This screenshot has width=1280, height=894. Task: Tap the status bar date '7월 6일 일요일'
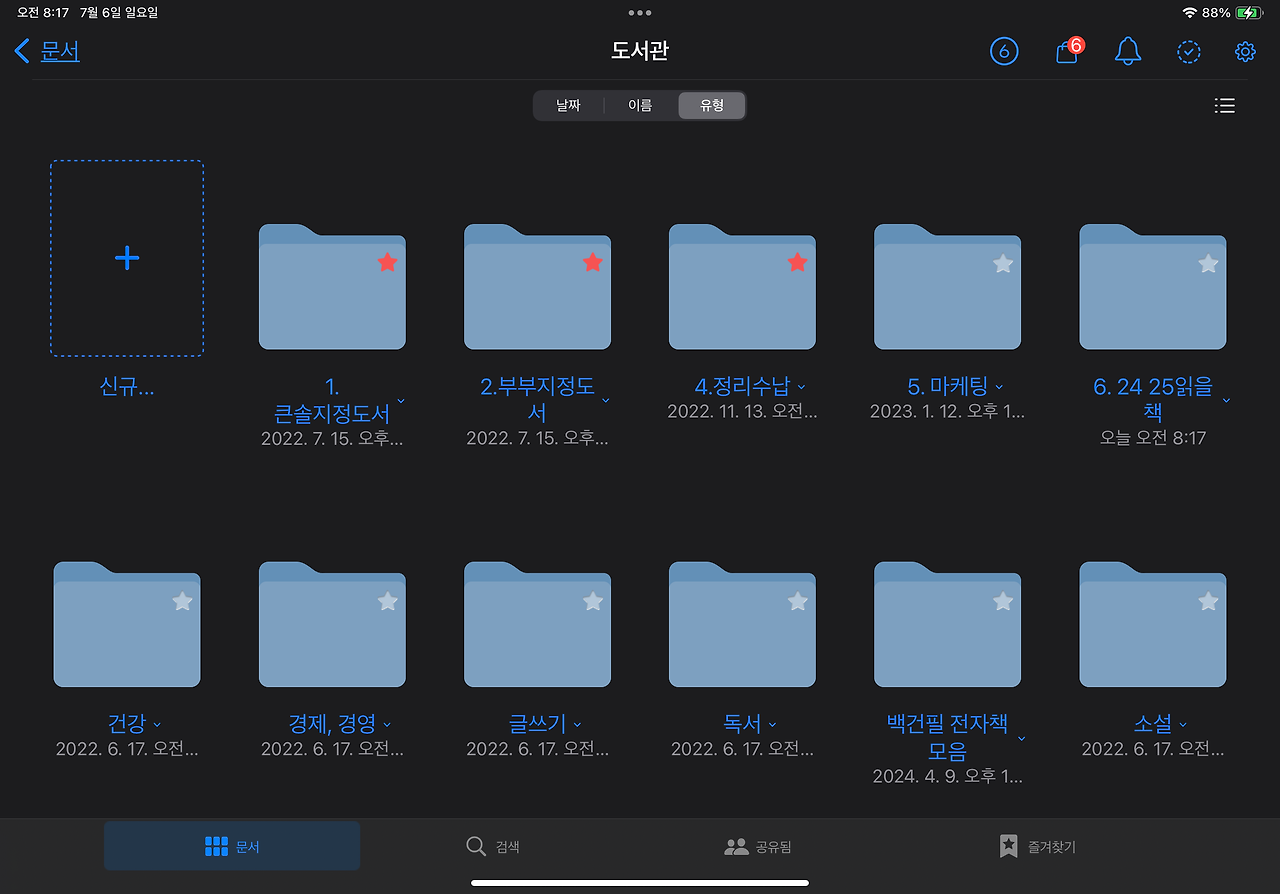(118, 13)
